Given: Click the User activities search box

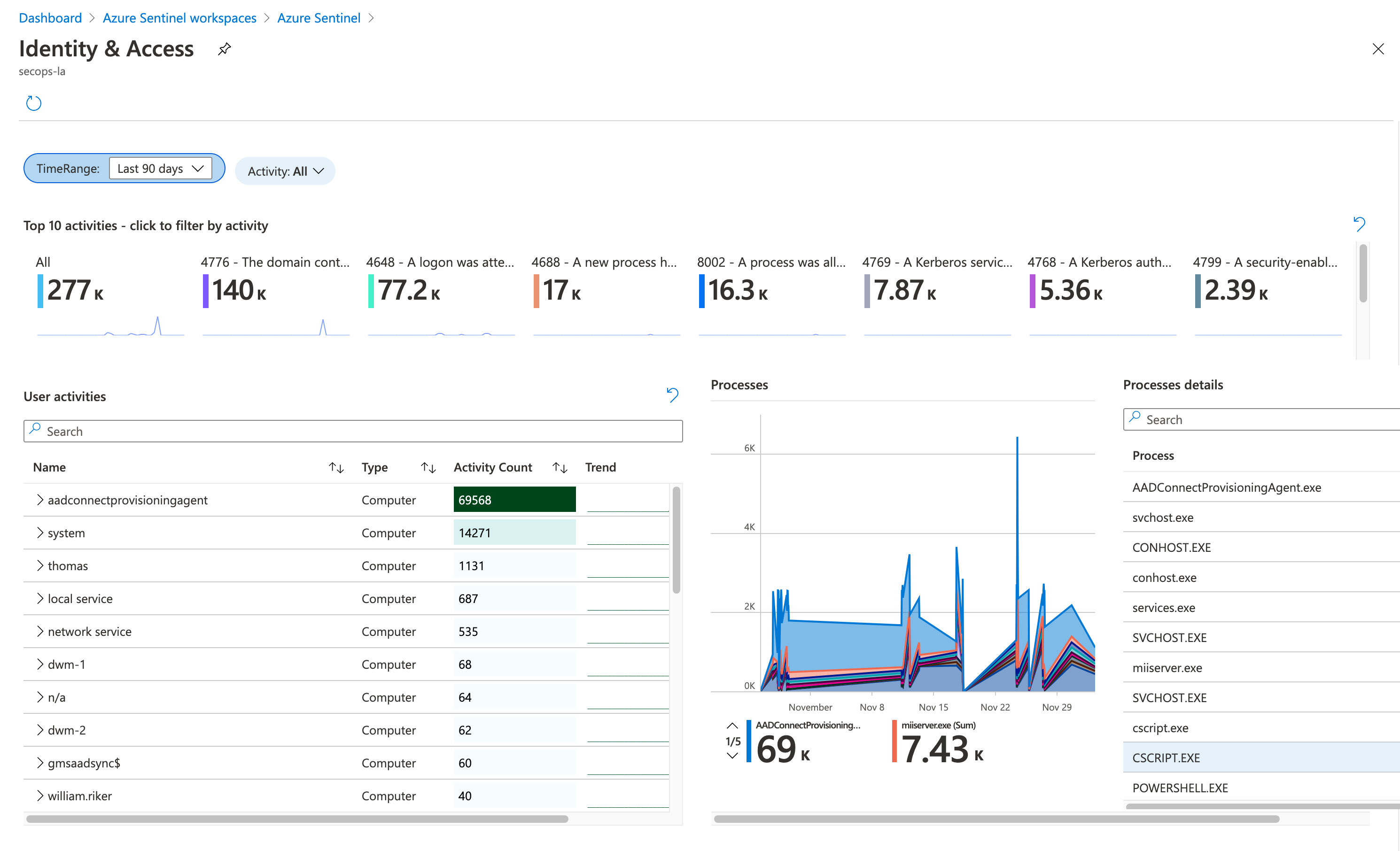Looking at the screenshot, I should (352, 431).
